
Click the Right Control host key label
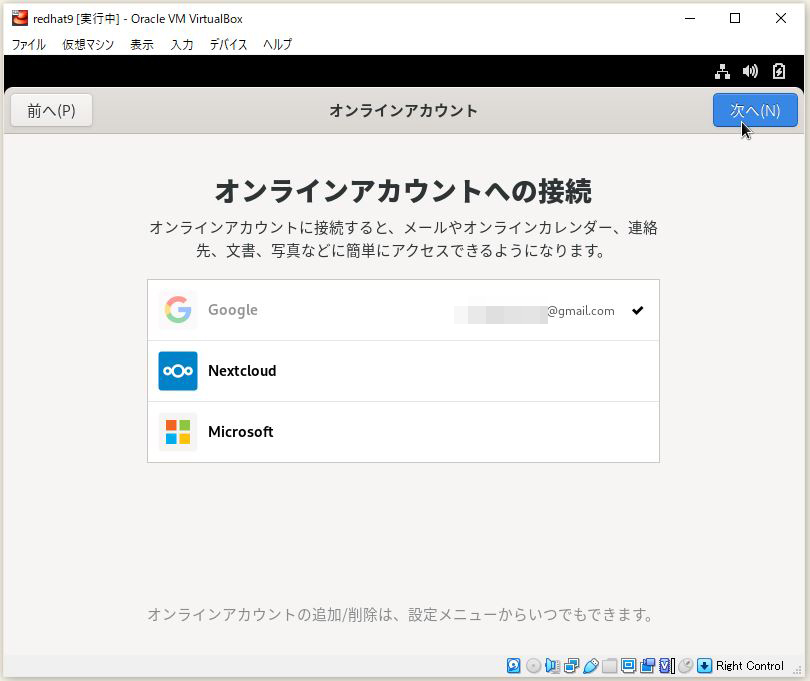[x=750, y=665]
